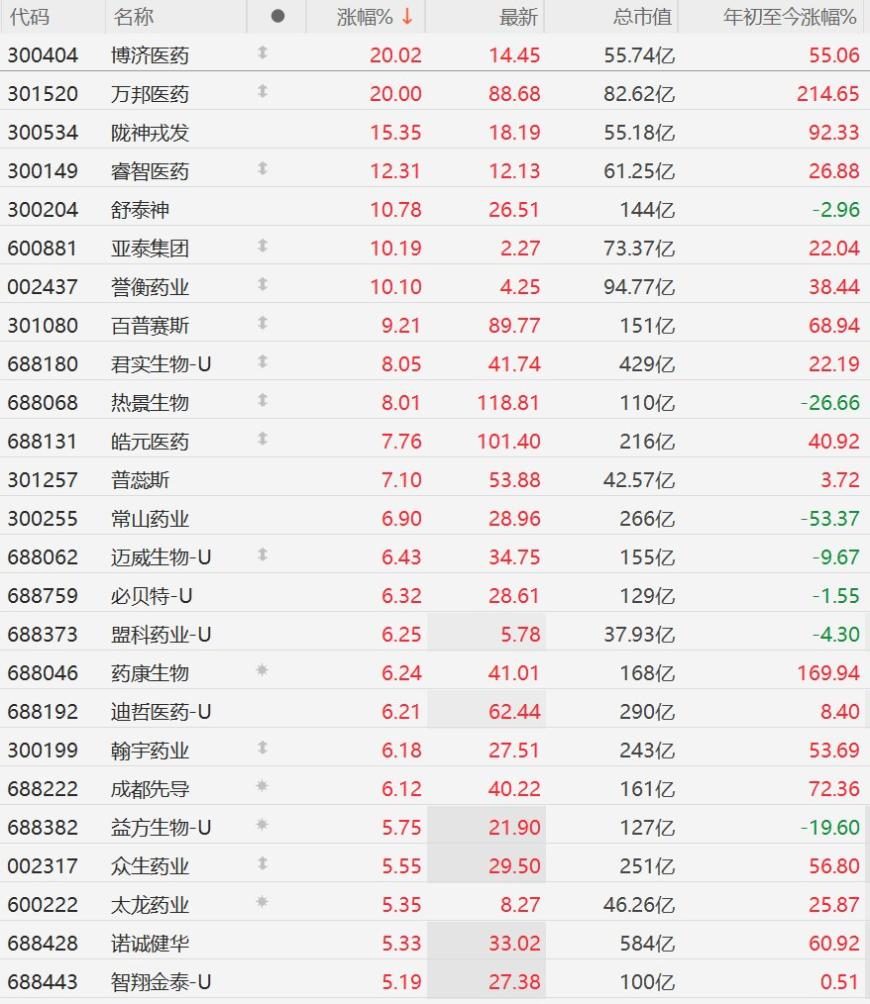Click the 429亿 market cap cell
This screenshot has height=1004, width=870.
click(647, 364)
